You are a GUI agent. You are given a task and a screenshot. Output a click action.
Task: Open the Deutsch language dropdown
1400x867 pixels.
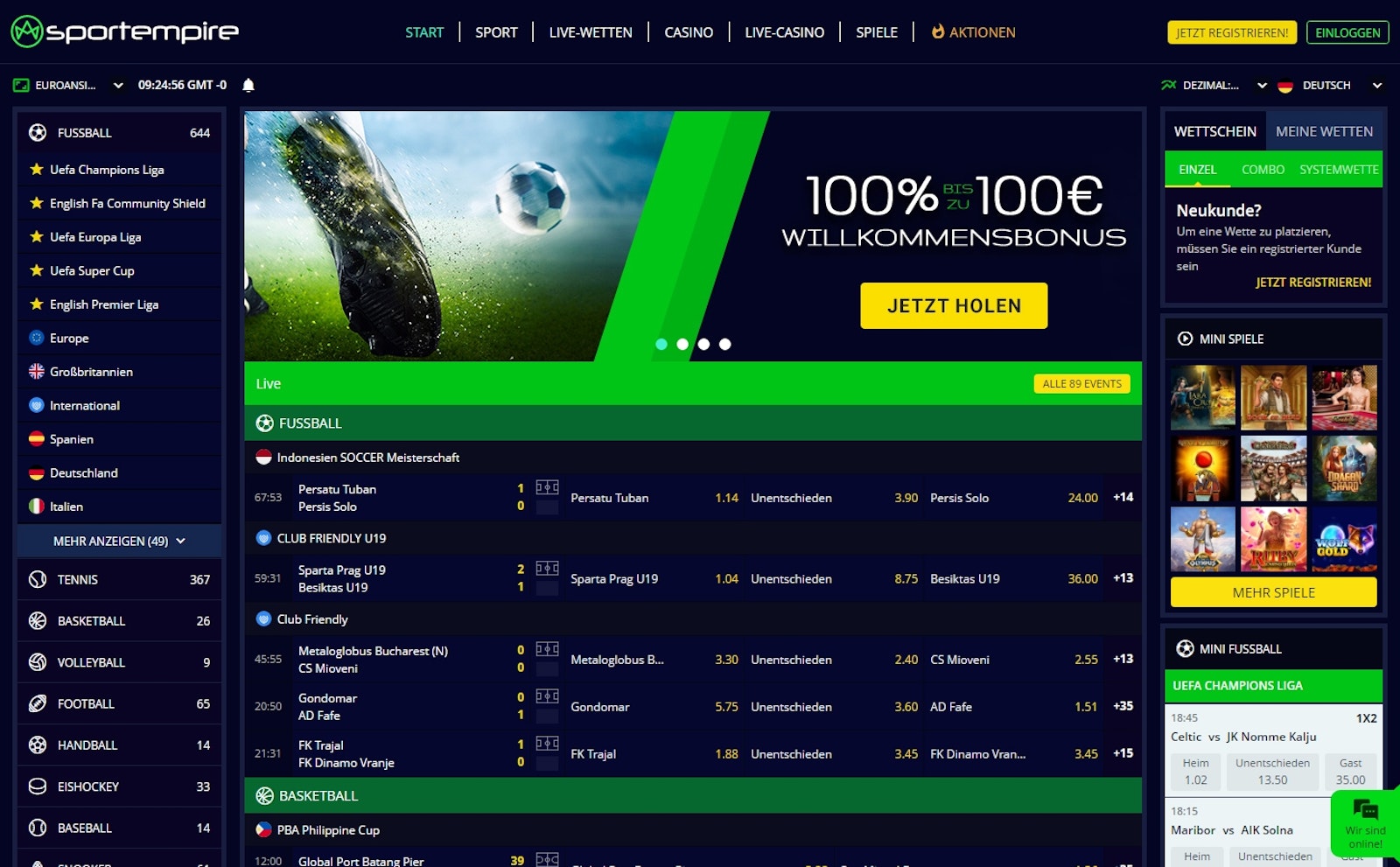point(1330,85)
